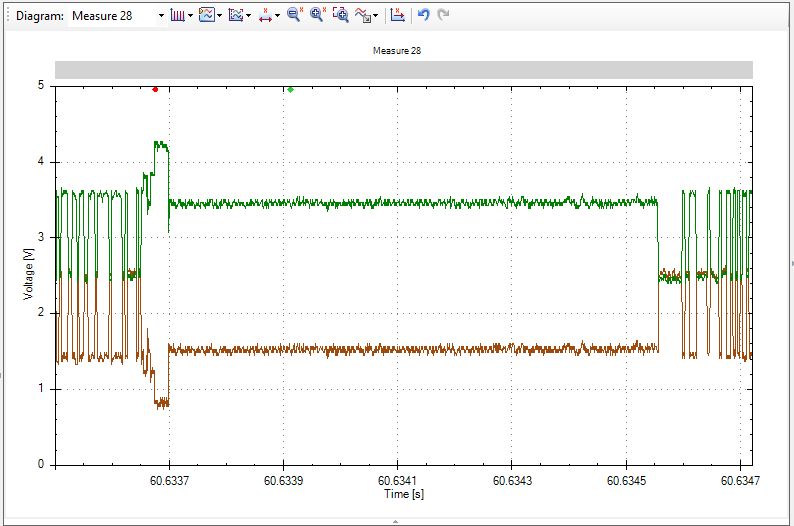
Task: Click the 60.6347 time axis tick label
Action: click(x=740, y=480)
